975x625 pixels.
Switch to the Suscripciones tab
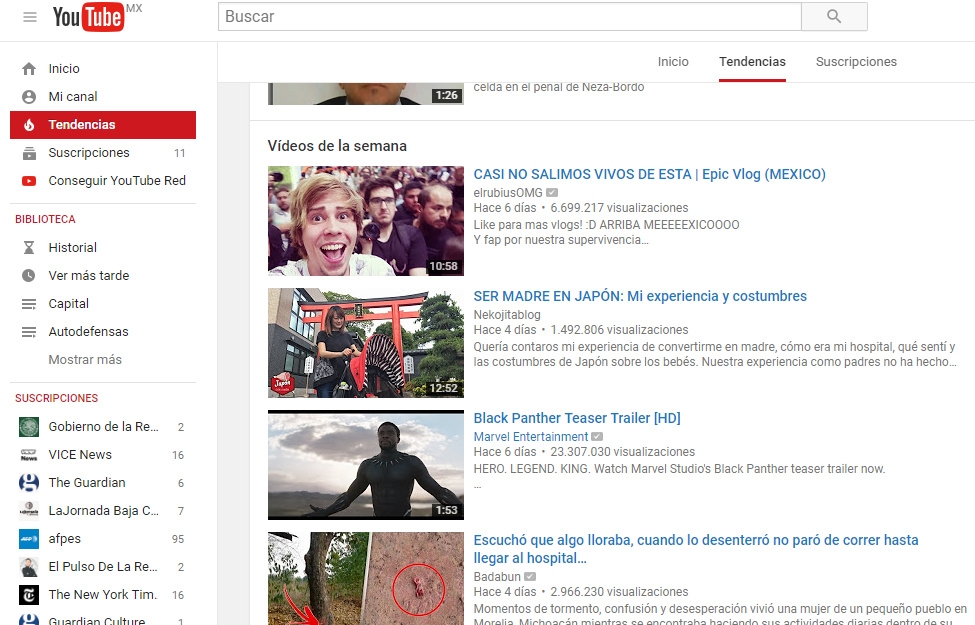[x=856, y=62]
